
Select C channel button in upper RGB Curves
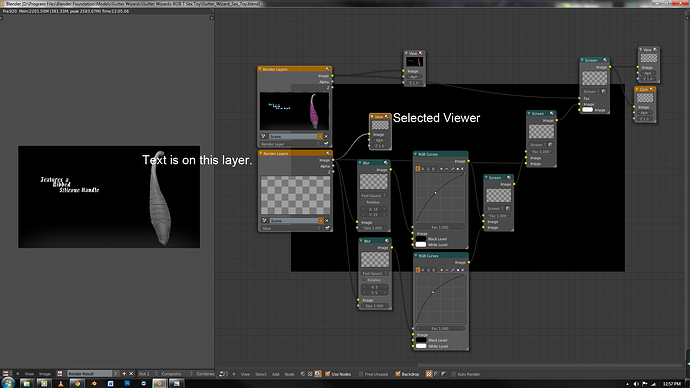[x=418, y=169]
